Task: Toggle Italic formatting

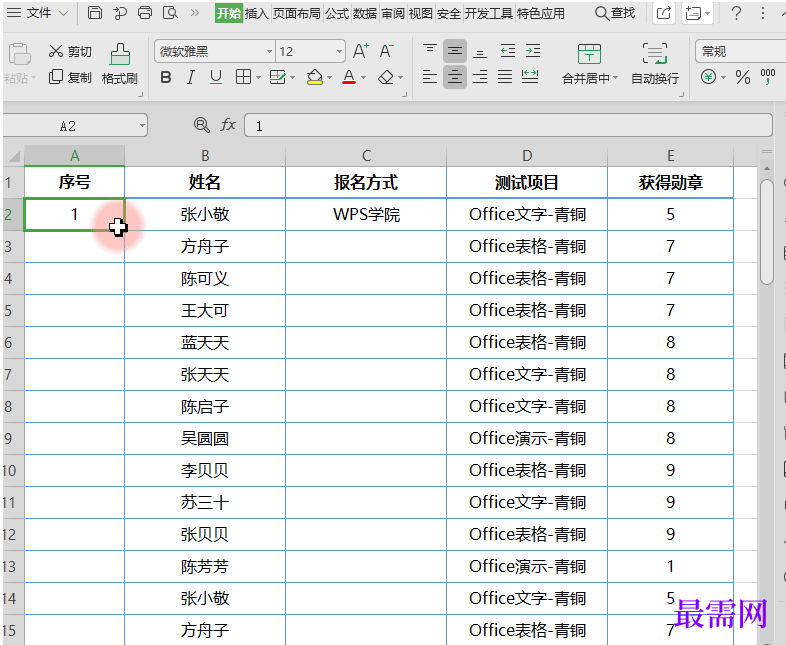Action: 190,78
